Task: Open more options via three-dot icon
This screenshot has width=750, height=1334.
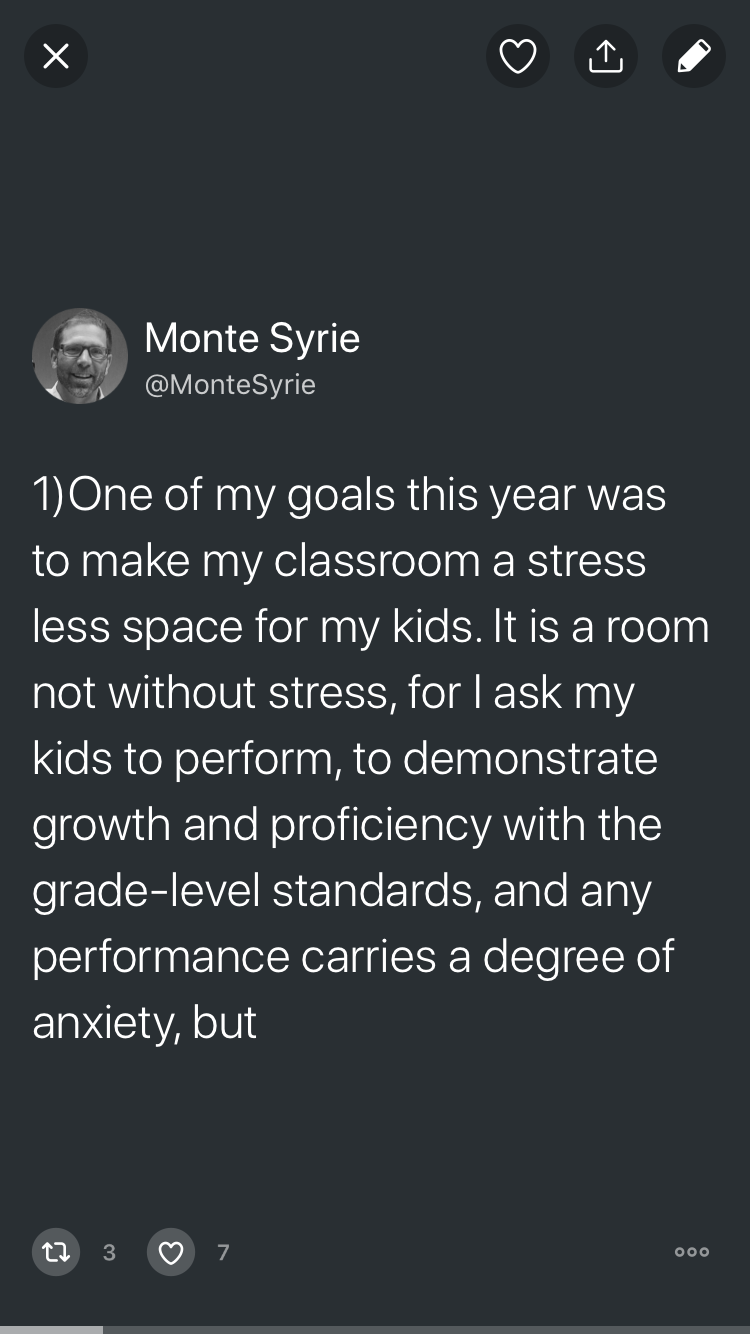Action: 691,1251
